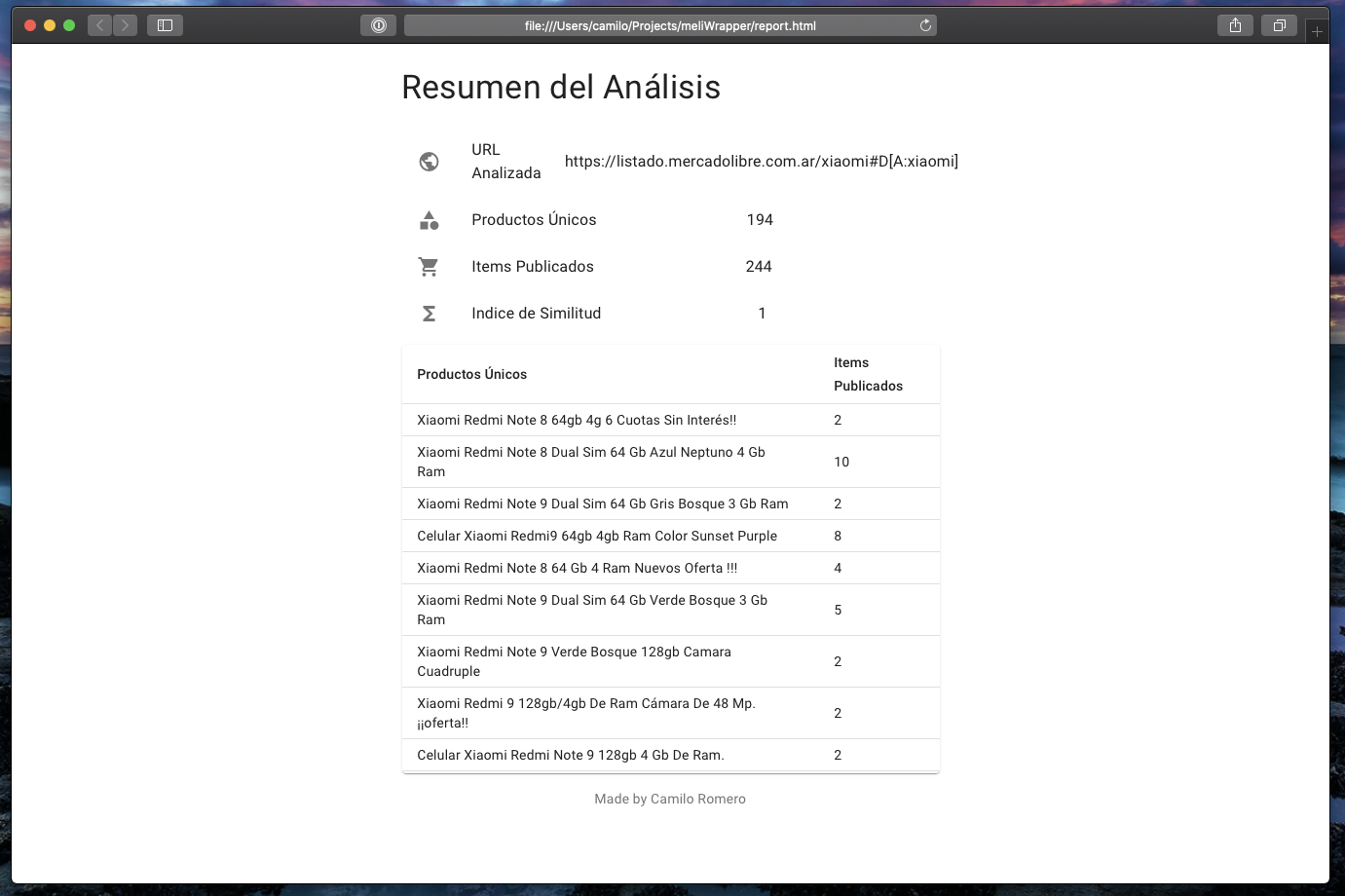Click the count 8 in the table
Image resolution: width=1345 pixels, height=896 pixels.
coord(838,536)
